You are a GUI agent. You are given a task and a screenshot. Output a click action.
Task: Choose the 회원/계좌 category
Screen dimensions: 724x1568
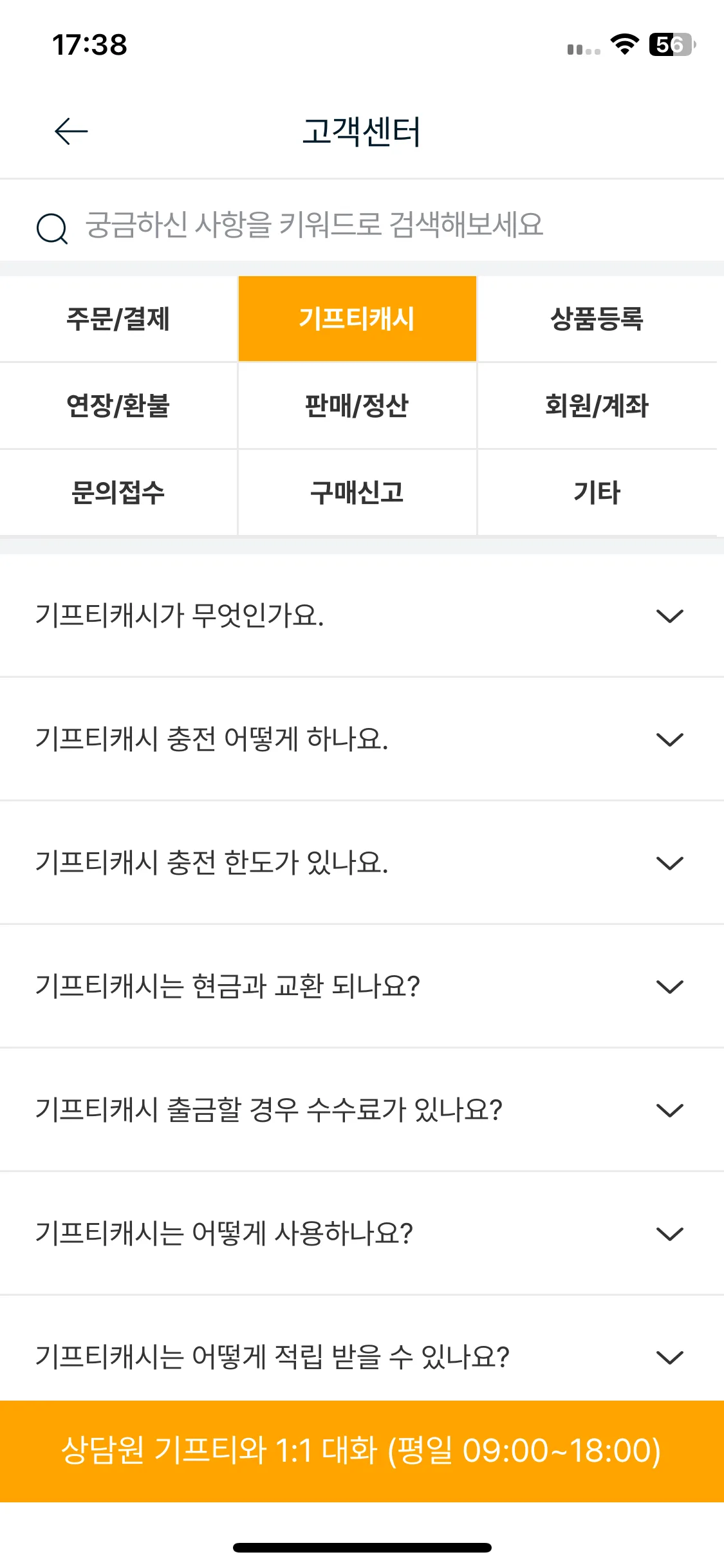597,406
